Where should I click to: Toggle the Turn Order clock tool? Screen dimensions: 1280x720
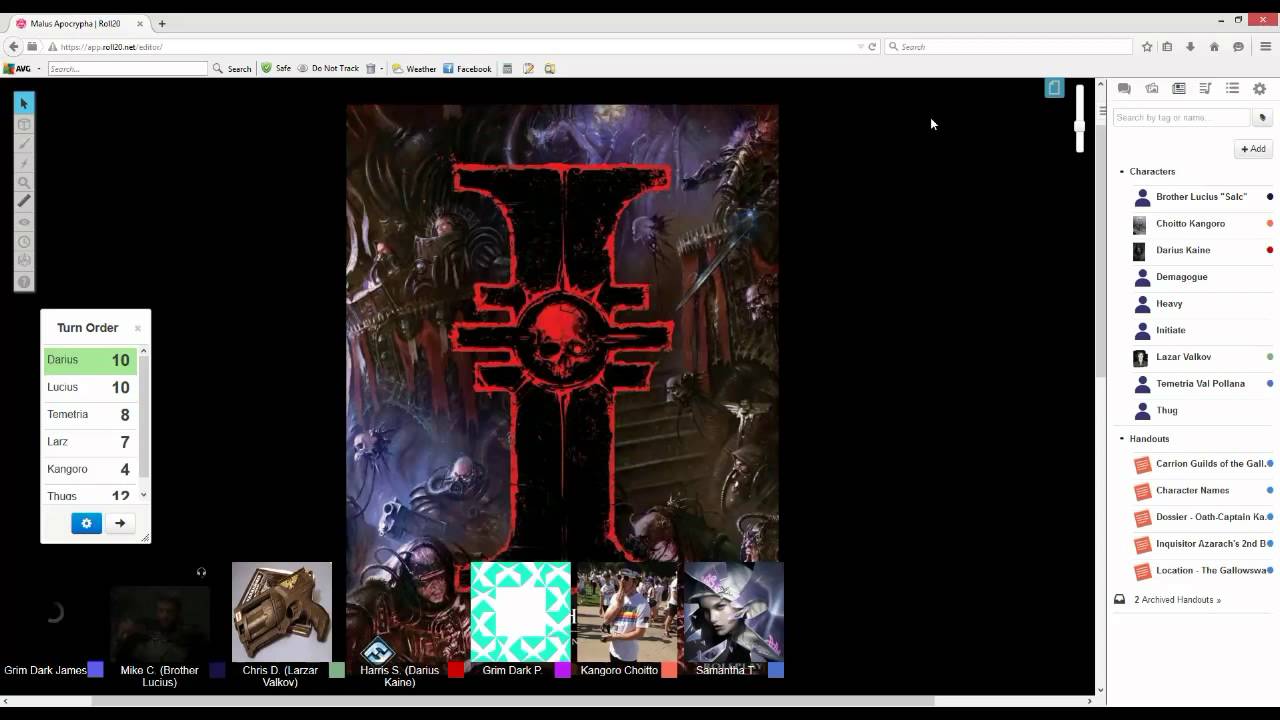coord(24,241)
